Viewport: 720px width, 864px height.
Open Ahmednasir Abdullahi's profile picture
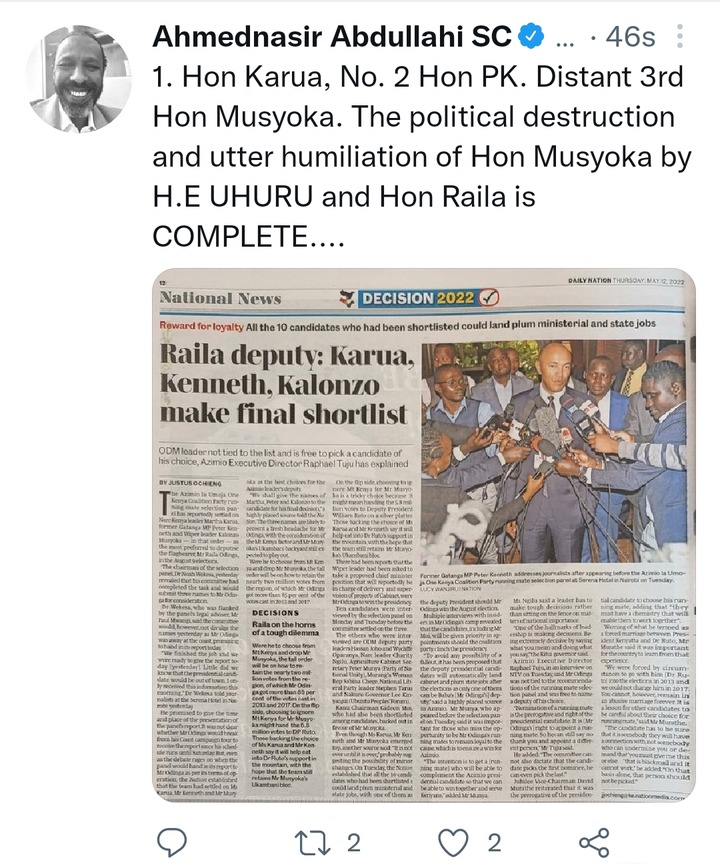pyautogui.click(x=78, y=78)
